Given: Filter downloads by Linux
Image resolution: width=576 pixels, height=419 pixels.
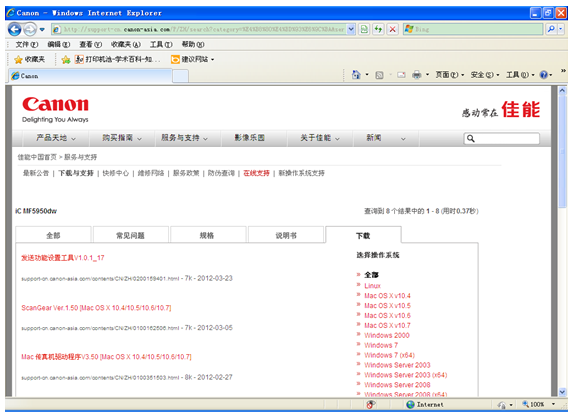Looking at the screenshot, I should 372,286.
